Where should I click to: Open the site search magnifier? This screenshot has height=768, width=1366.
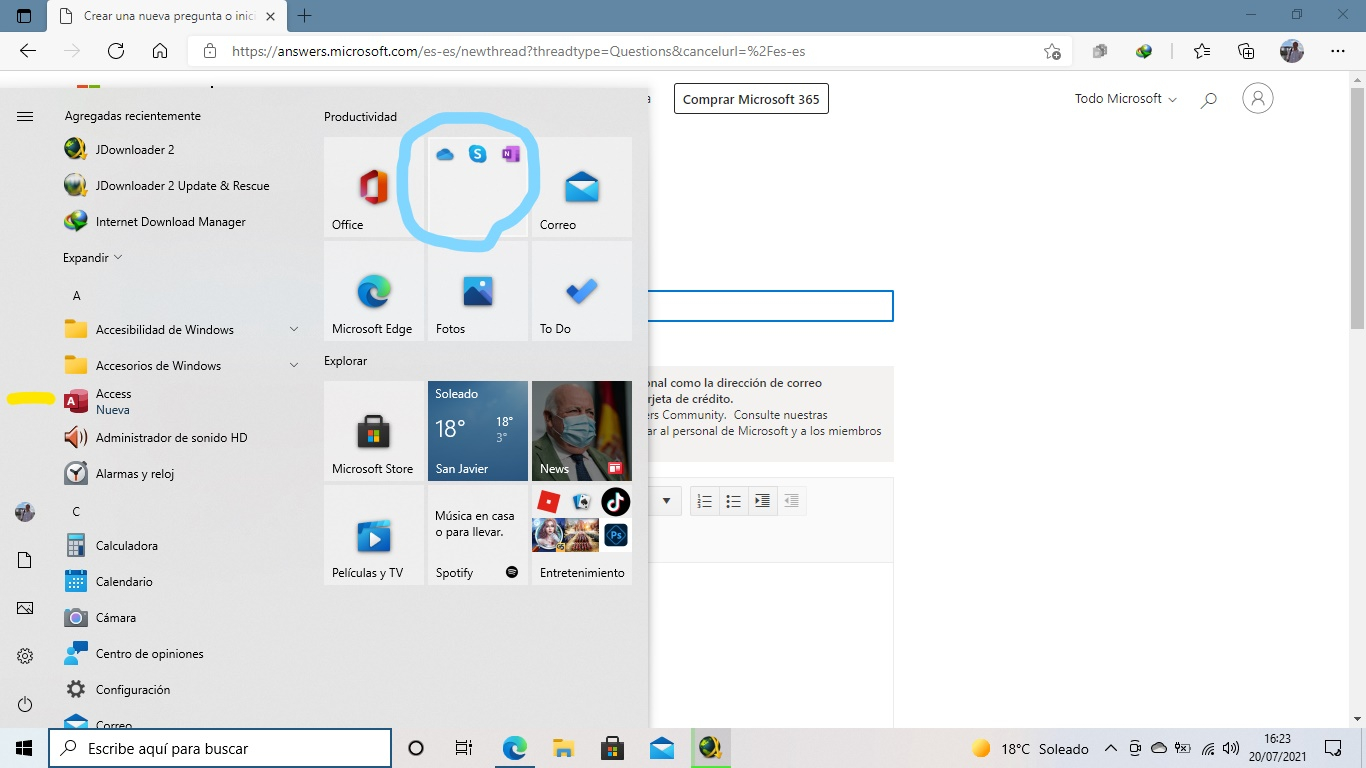pos(1209,99)
